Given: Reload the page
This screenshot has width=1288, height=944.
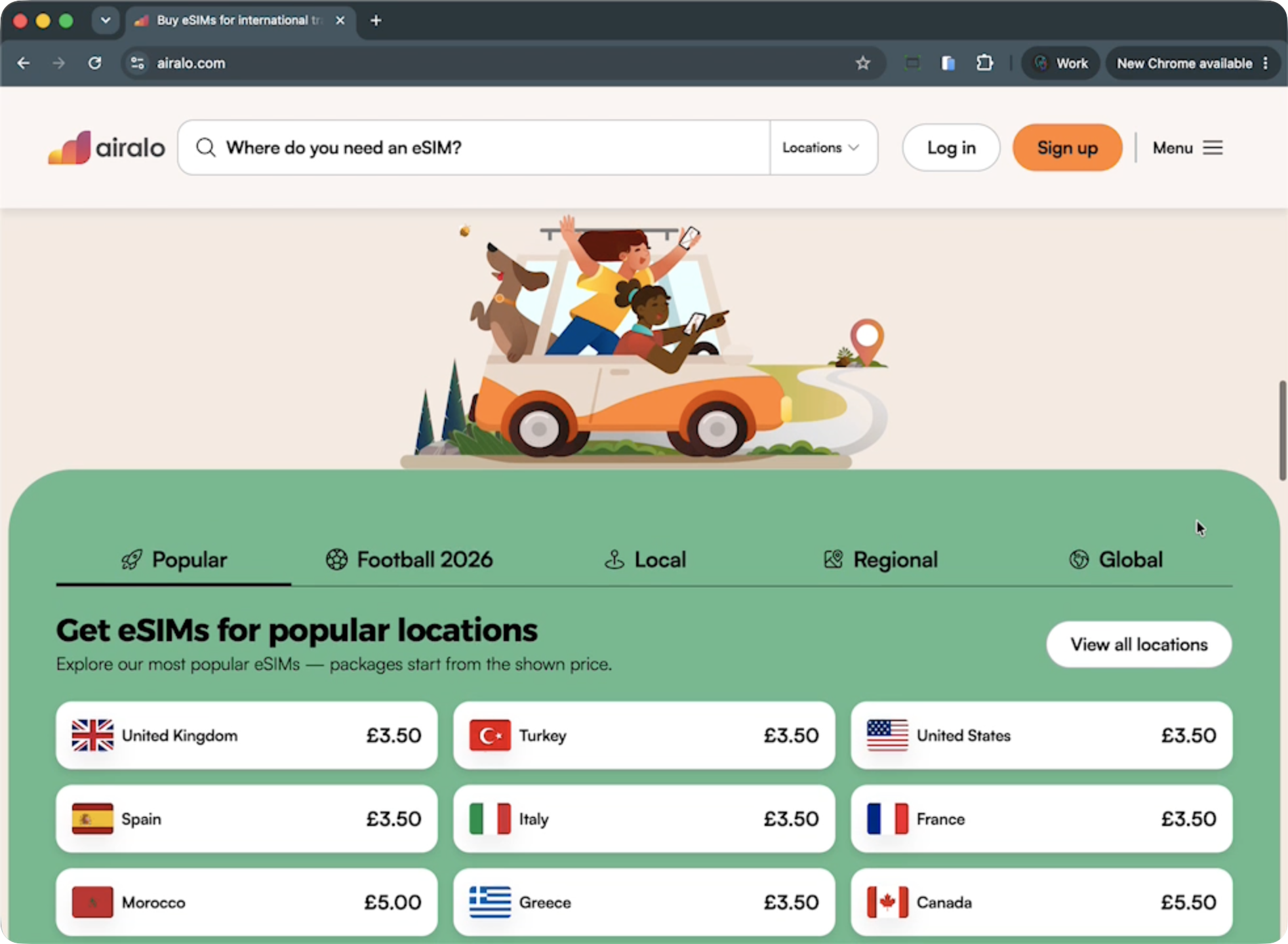Looking at the screenshot, I should click(95, 63).
